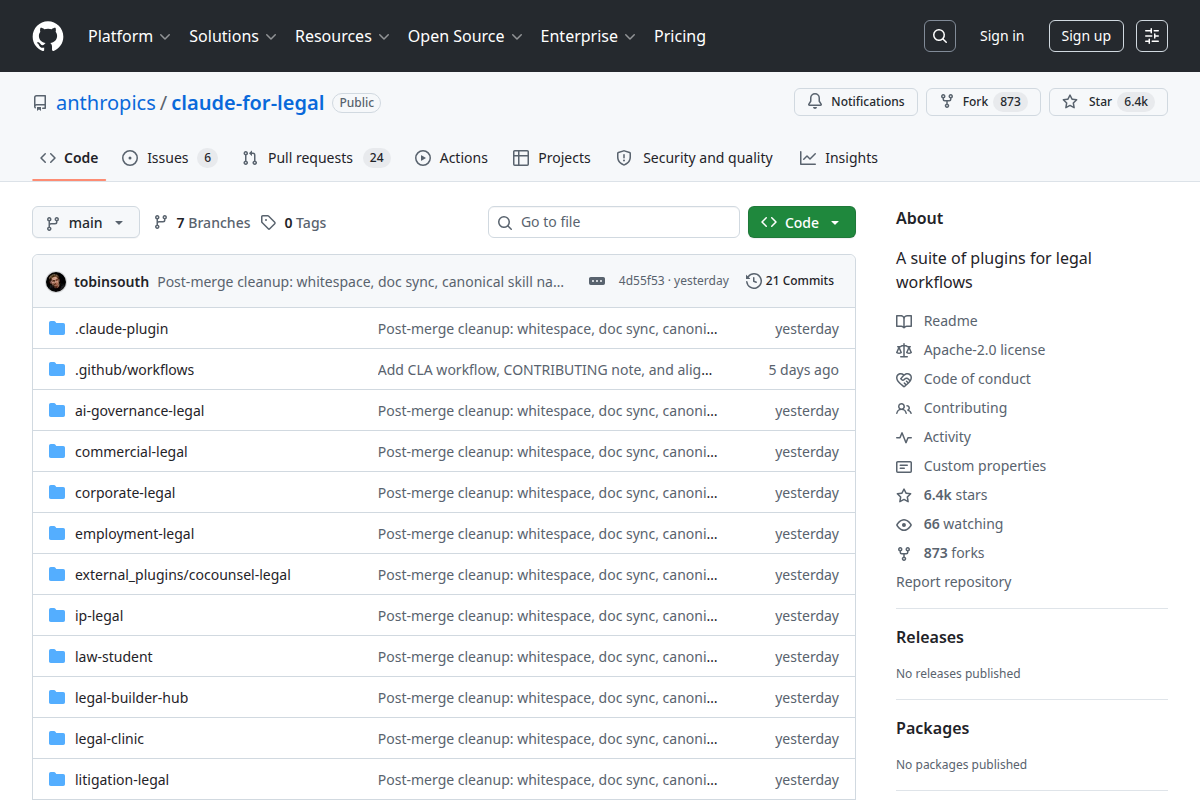Open the Issues tab
This screenshot has height=800, width=1200.
click(x=169, y=158)
